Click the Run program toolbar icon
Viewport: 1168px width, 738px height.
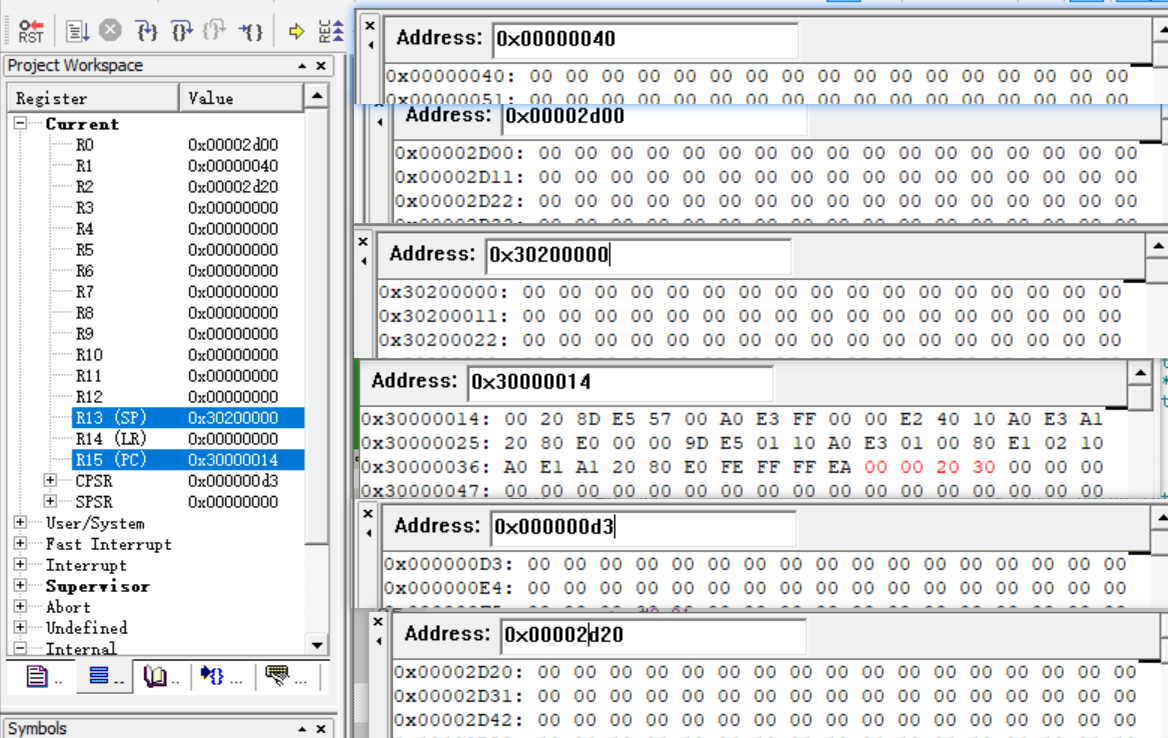coord(77,31)
